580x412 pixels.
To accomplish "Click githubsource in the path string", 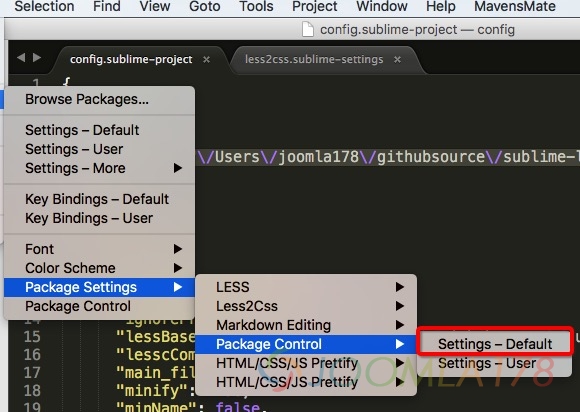I will (x=431, y=157).
